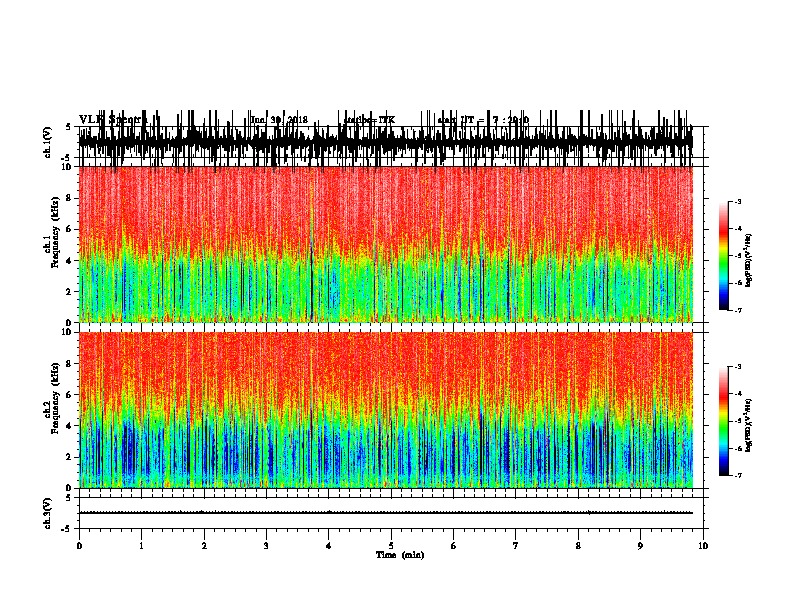Click the '-7' label on ch.1 colorbar
792x612 pixels.
pyautogui.click(x=737, y=310)
